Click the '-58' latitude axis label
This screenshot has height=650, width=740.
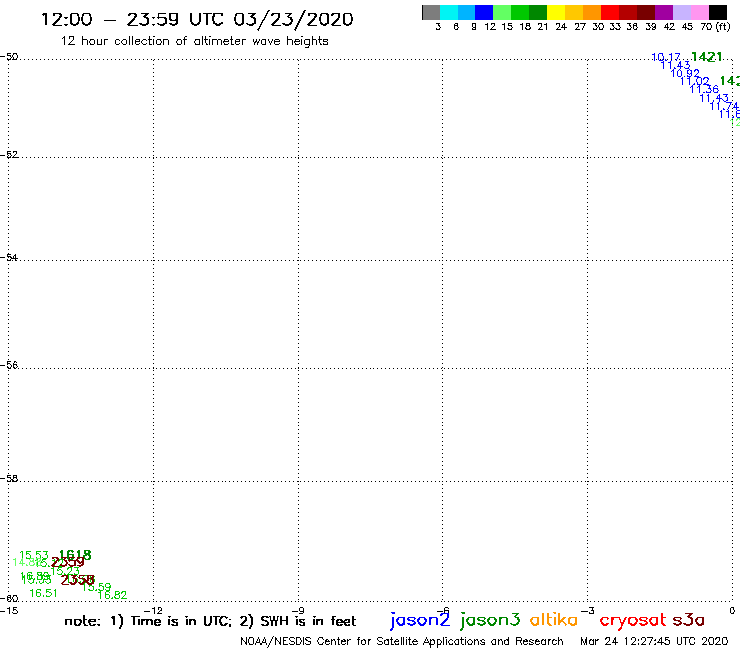(9, 479)
